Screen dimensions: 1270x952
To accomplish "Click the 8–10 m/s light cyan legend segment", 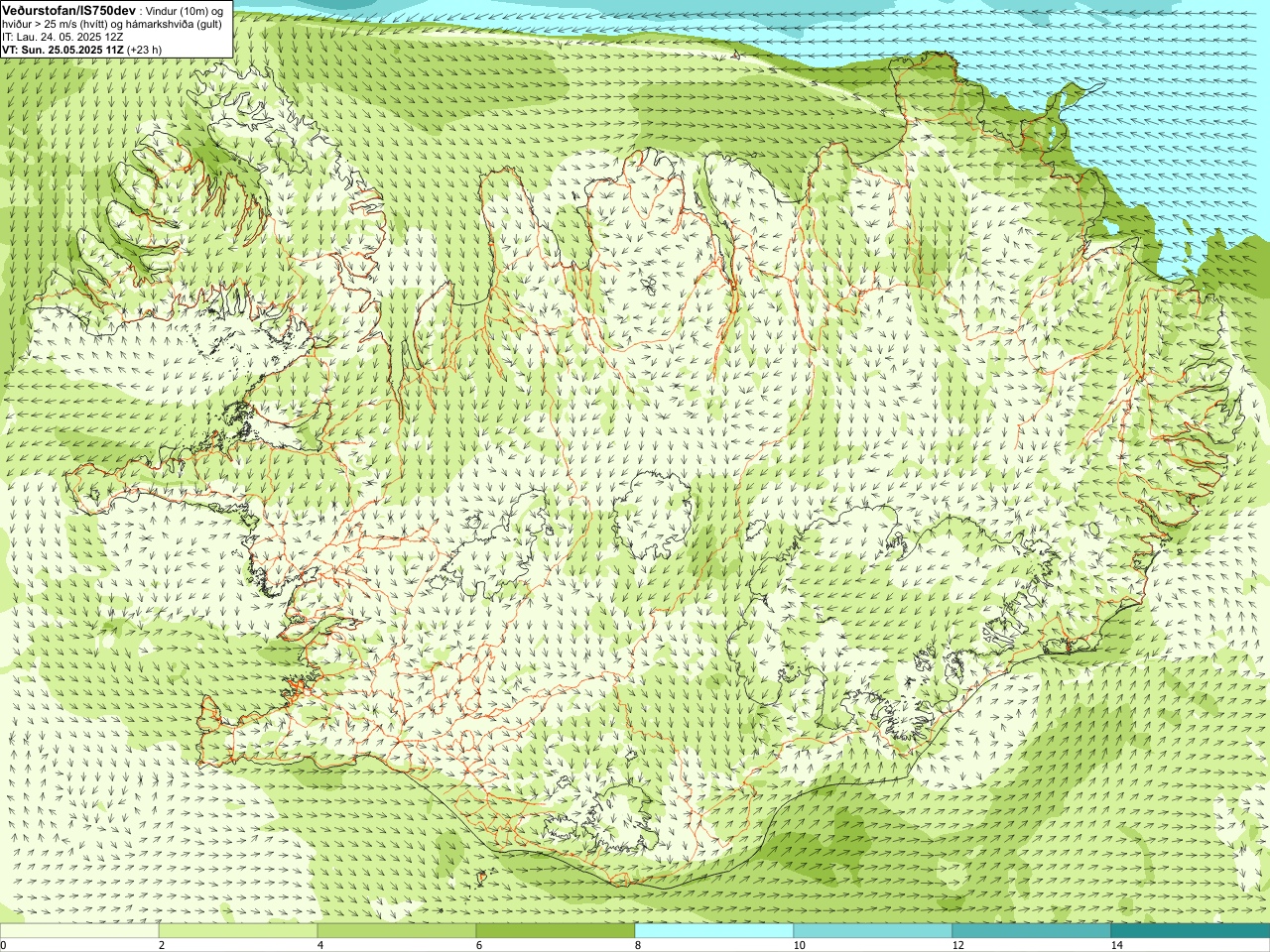I will point(714,931).
